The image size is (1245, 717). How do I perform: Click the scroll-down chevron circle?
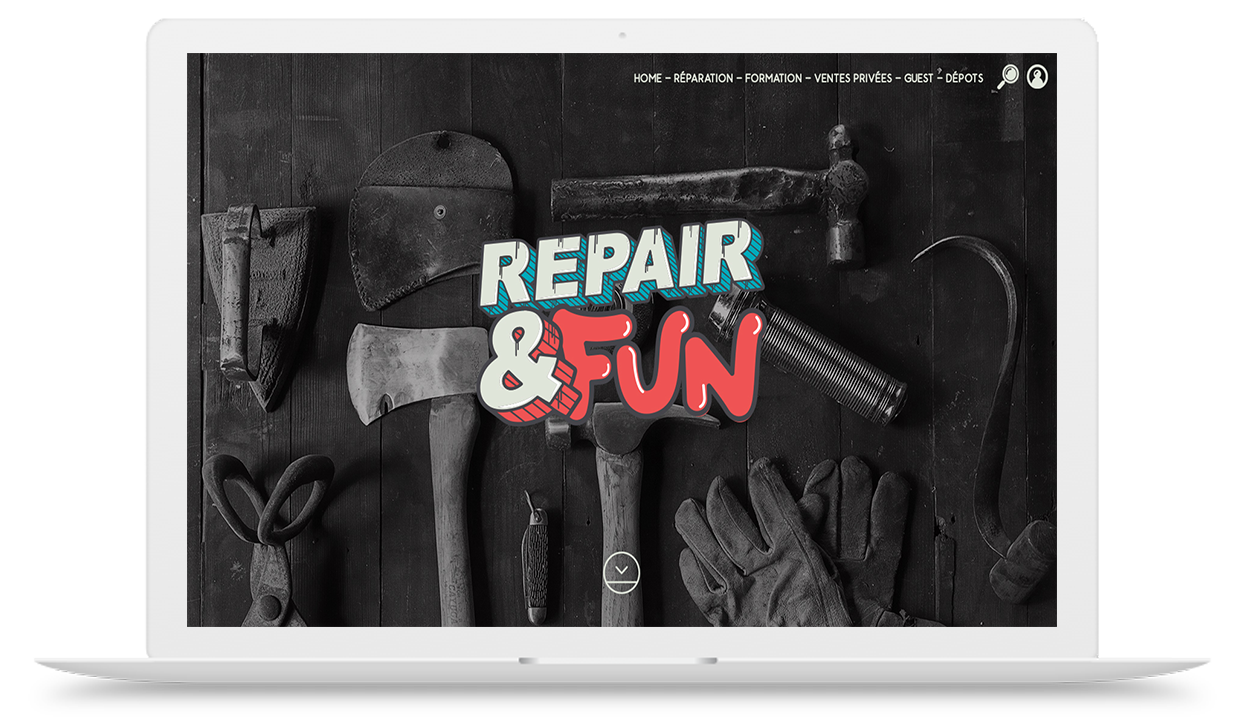click(621, 573)
